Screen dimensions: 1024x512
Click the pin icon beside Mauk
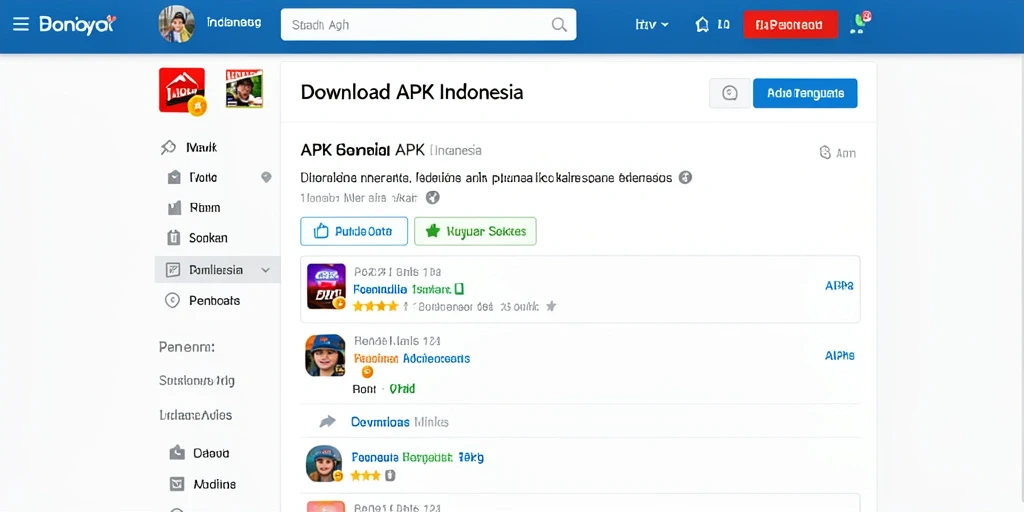point(168,148)
